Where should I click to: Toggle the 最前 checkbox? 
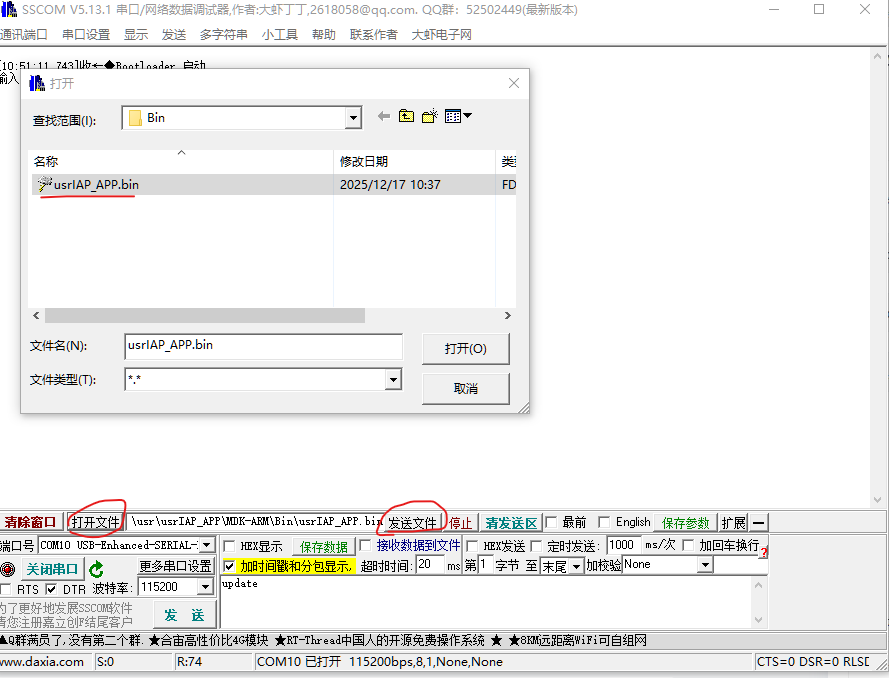[x=551, y=522]
